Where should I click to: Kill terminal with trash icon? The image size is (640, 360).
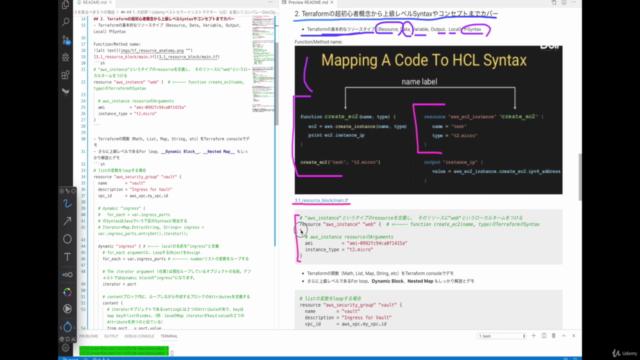click(x=553, y=336)
